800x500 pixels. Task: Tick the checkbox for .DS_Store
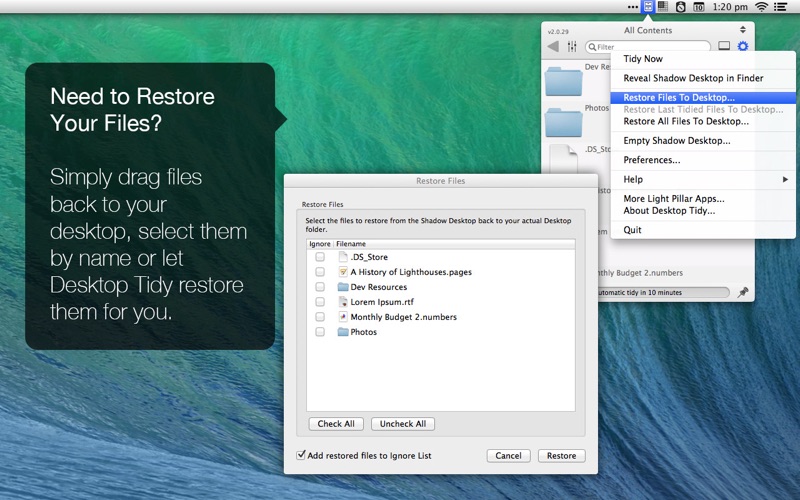click(x=320, y=257)
